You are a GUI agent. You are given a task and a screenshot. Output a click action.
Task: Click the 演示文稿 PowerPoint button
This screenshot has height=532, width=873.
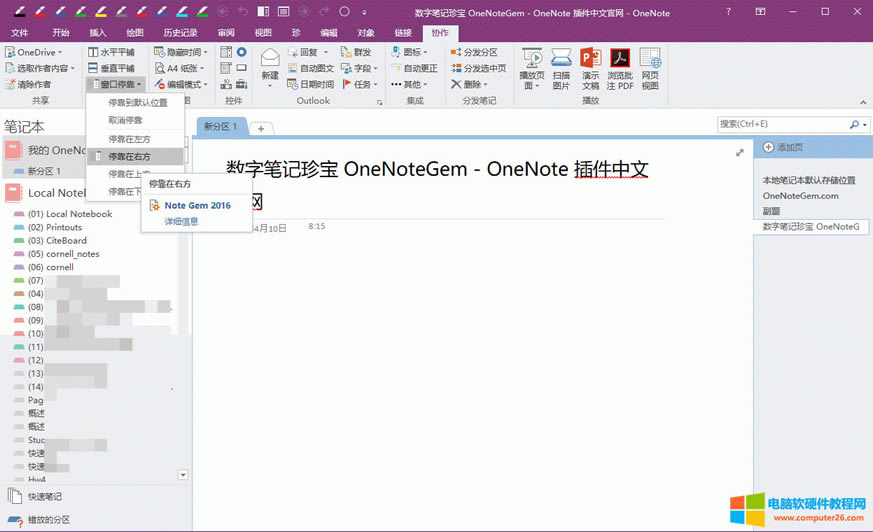pyautogui.click(x=591, y=69)
